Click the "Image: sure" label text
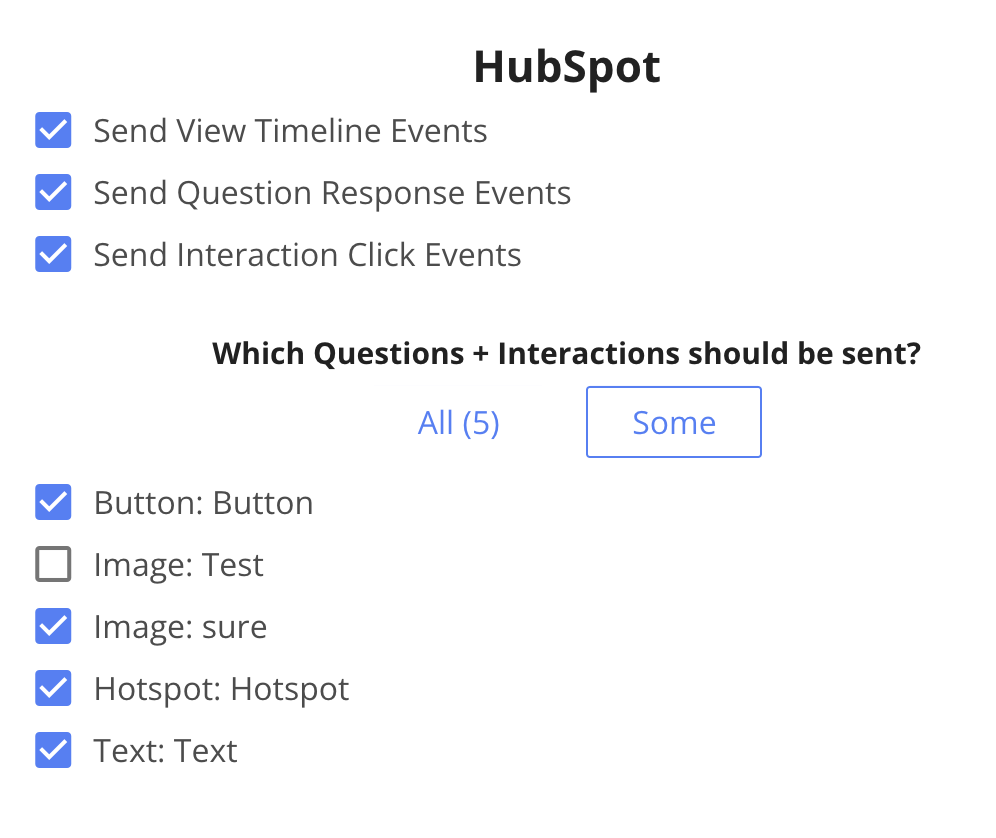Viewport: 996px width, 838px height. click(x=180, y=627)
